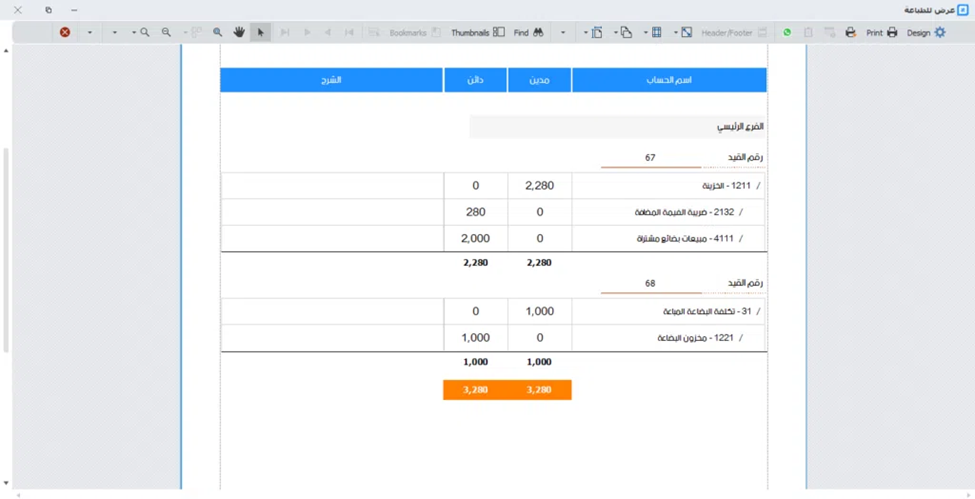Toggle the Thumbnails panel

point(478,32)
